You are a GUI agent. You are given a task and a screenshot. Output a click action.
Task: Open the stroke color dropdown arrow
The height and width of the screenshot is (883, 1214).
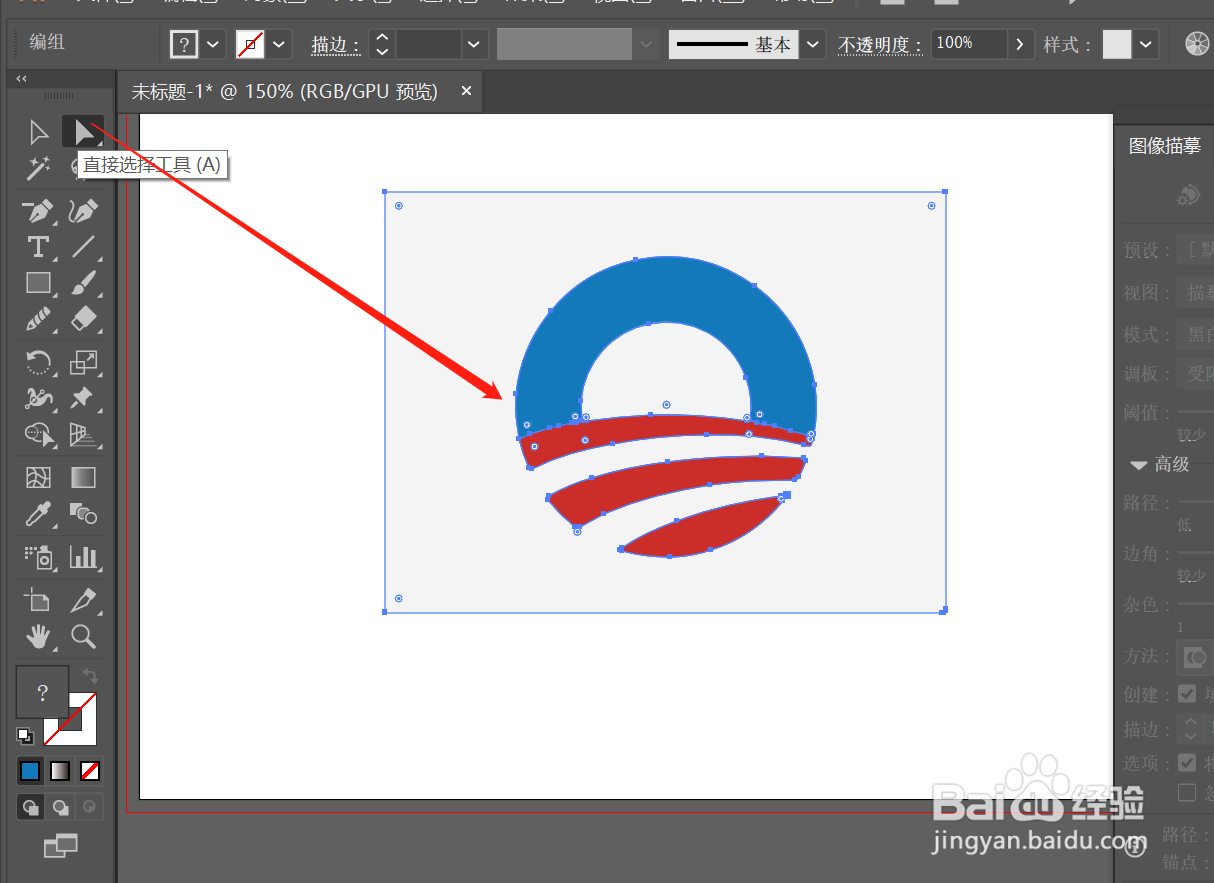[x=279, y=44]
